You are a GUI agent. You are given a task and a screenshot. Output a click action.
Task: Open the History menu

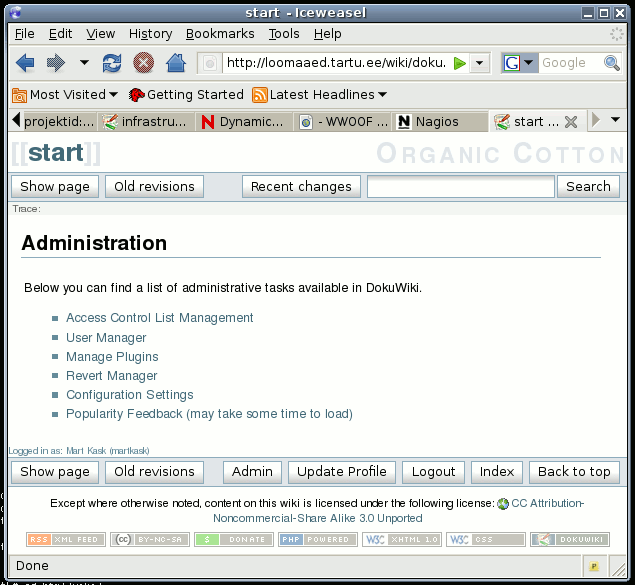(150, 34)
